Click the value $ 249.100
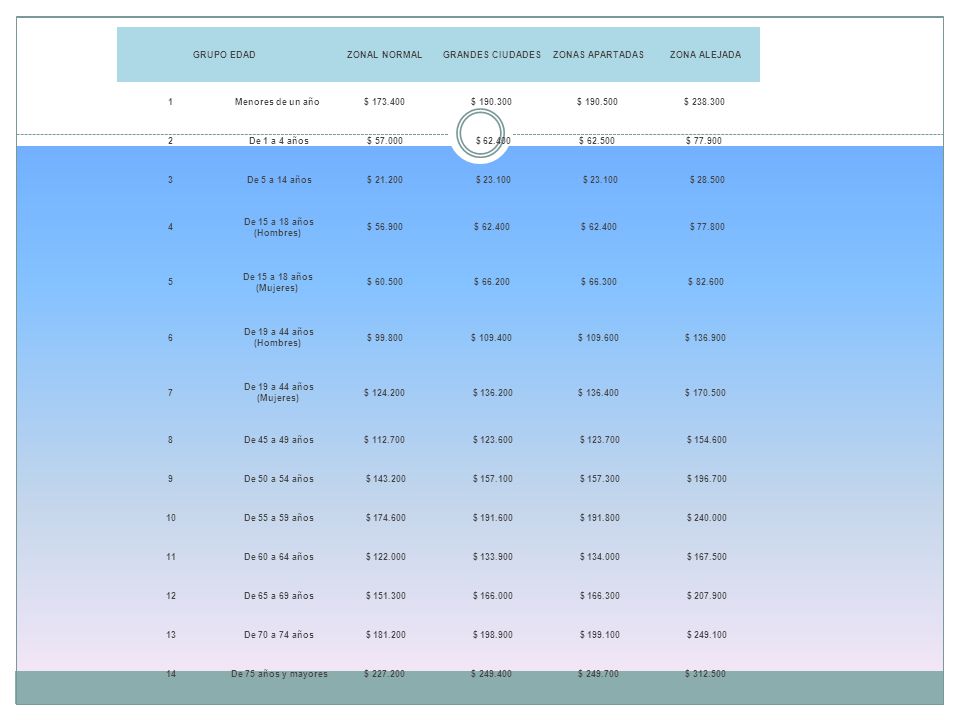Viewport: 960px width, 720px height. coord(707,635)
